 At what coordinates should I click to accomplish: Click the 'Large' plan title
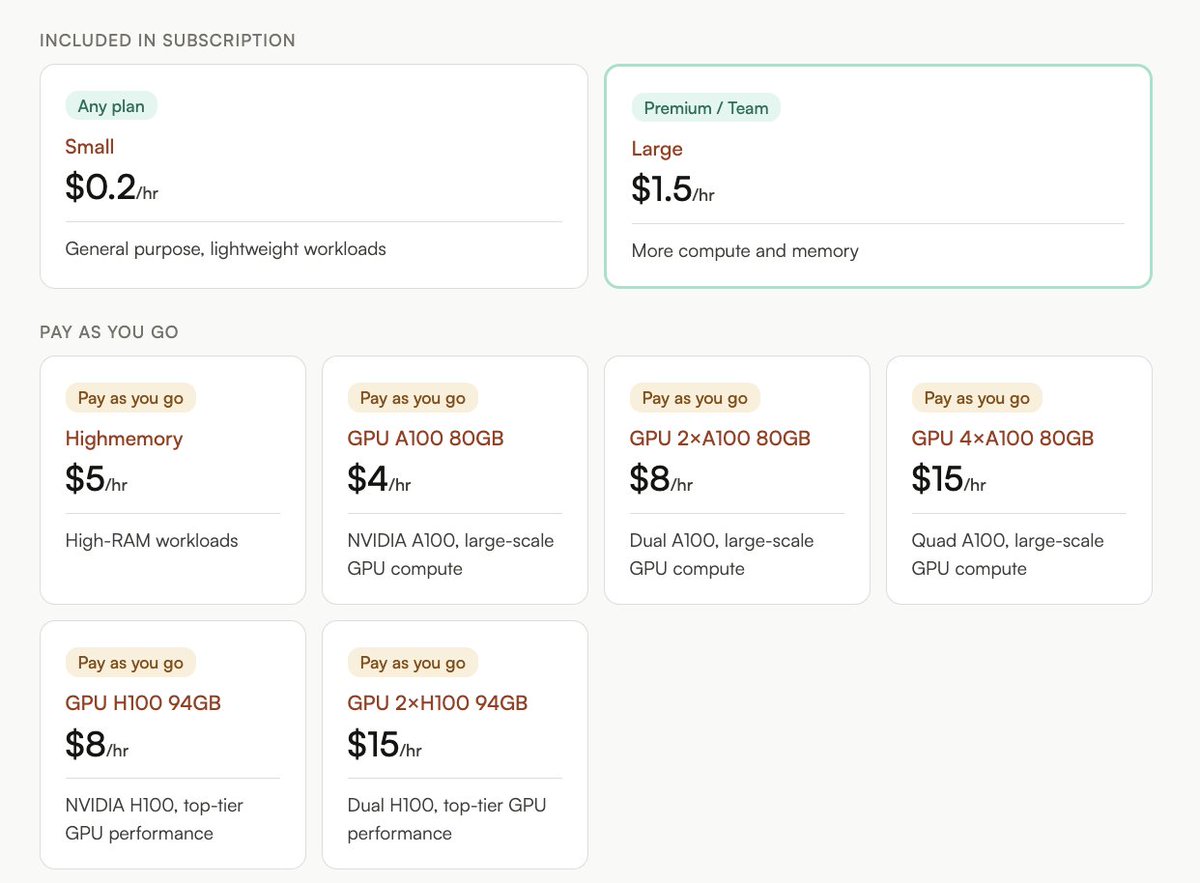657,149
